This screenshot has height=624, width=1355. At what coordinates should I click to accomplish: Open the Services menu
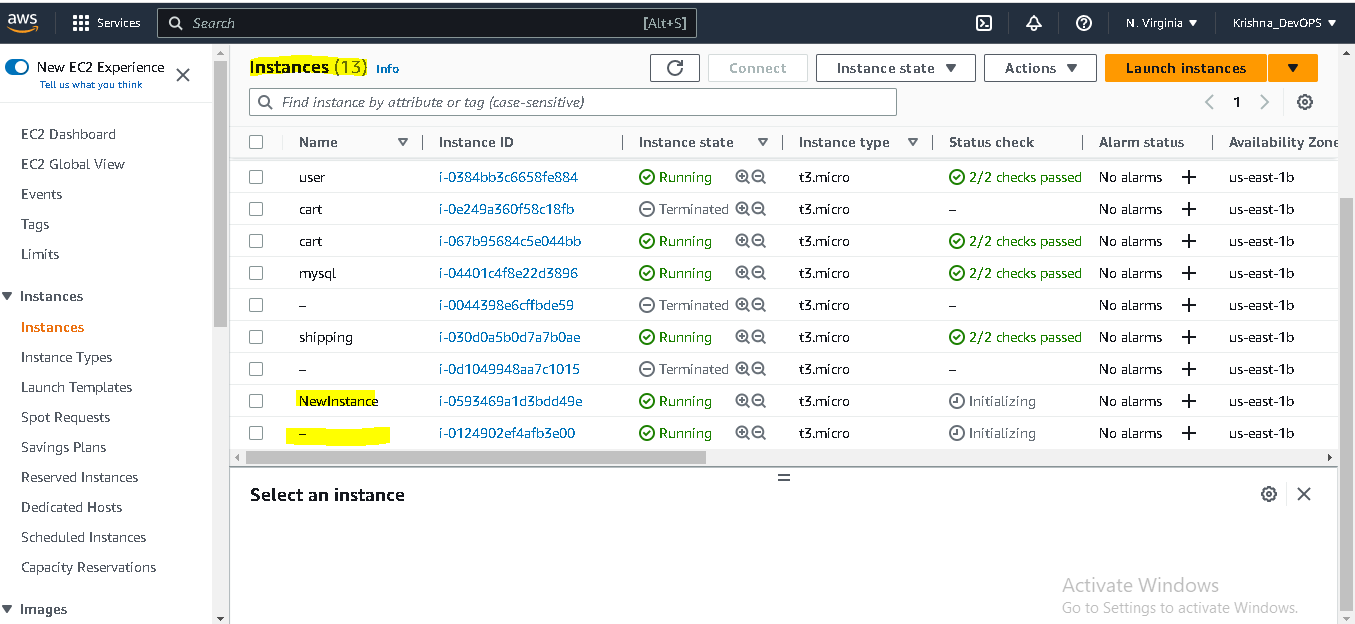tap(107, 22)
